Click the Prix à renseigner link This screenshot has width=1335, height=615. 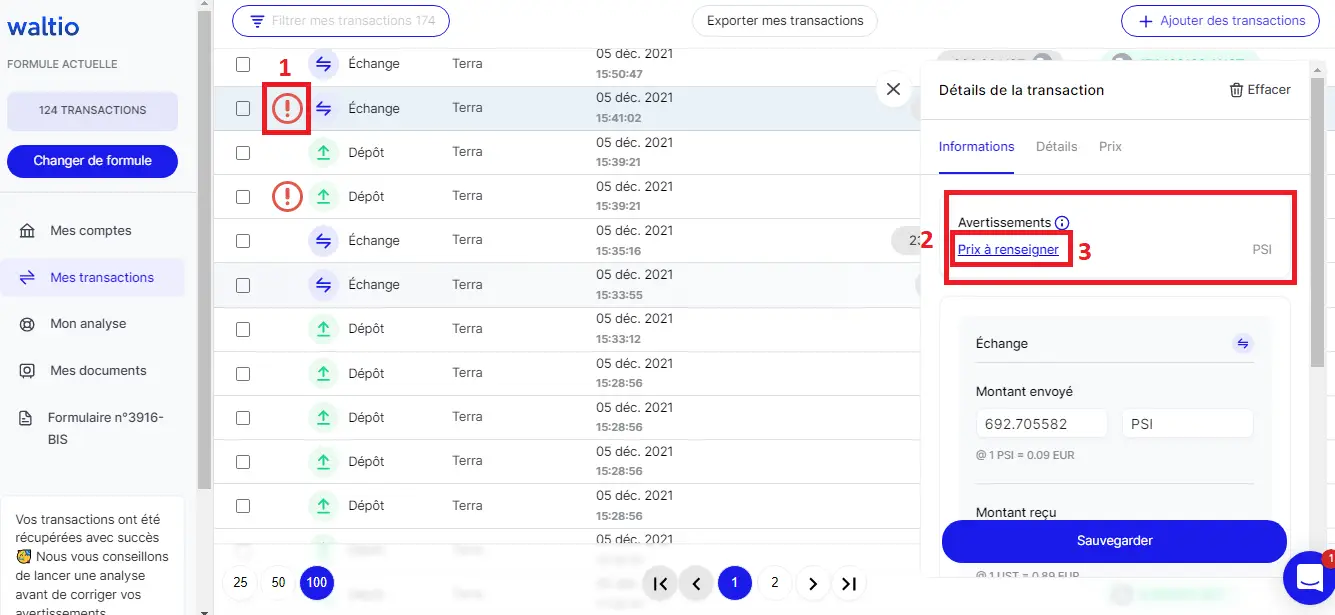tap(1008, 250)
